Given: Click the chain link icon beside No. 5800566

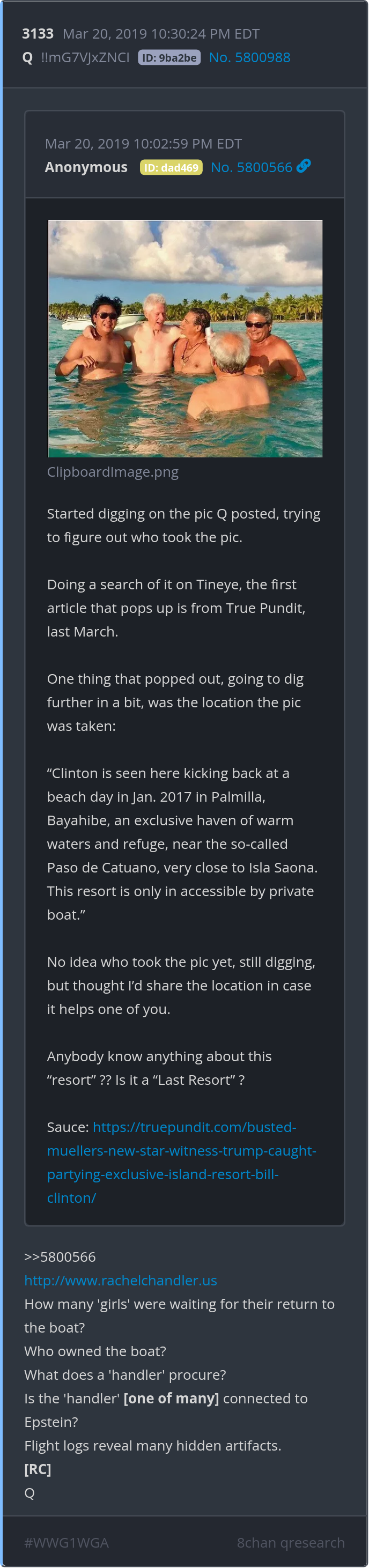Looking at the screenshot, I should [303, 166].
